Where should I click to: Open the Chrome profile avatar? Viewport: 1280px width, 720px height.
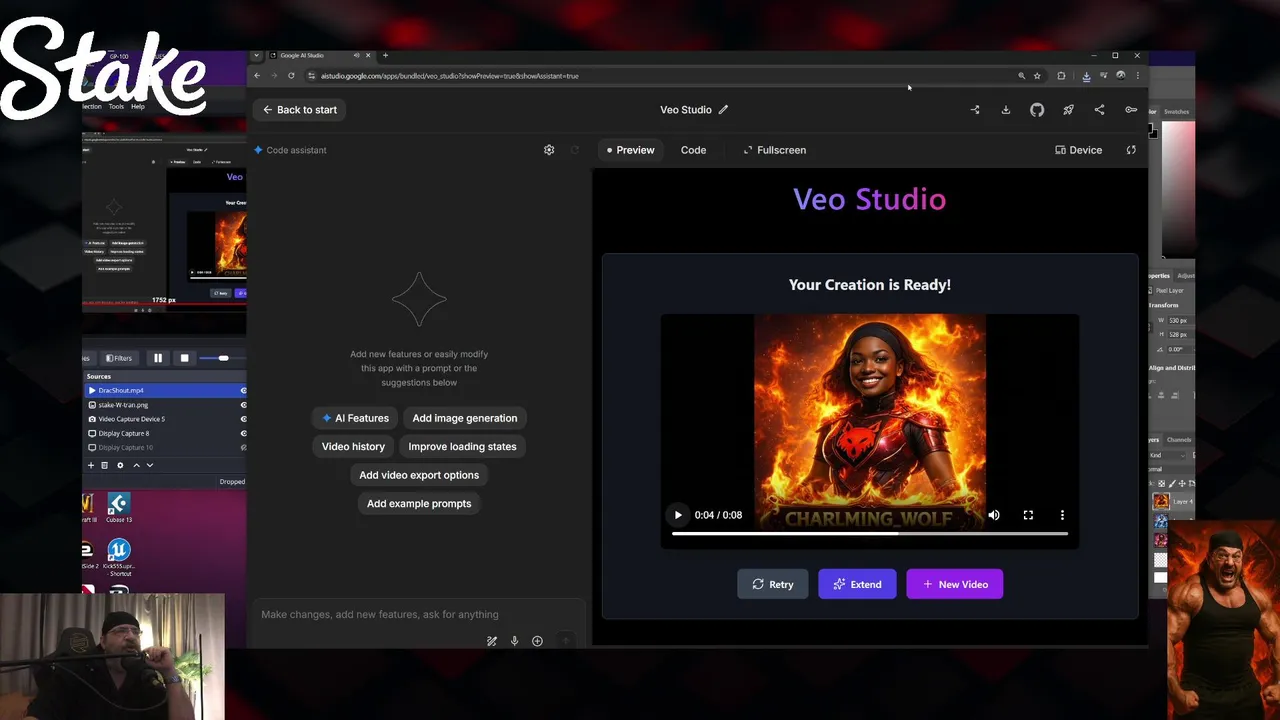1120,76
